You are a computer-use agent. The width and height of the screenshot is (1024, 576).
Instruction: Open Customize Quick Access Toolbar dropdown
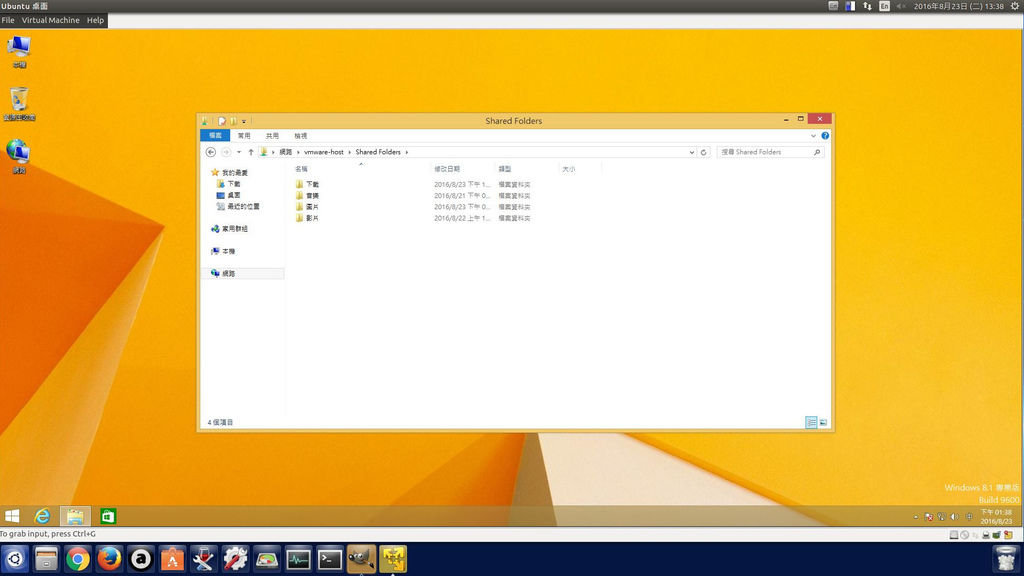[x=244, y=121]
